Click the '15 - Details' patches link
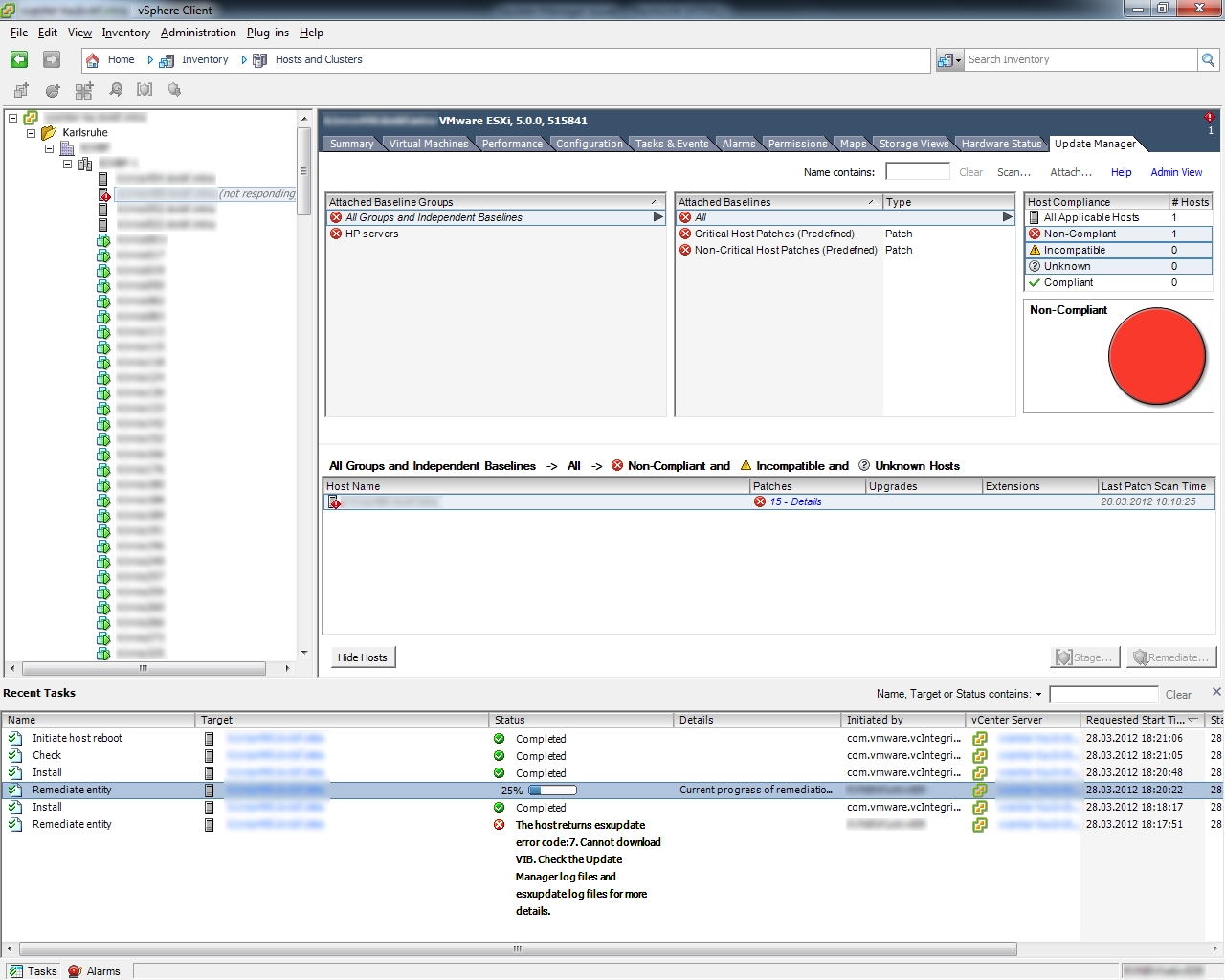1225x980 pixels. click(795, 501)
